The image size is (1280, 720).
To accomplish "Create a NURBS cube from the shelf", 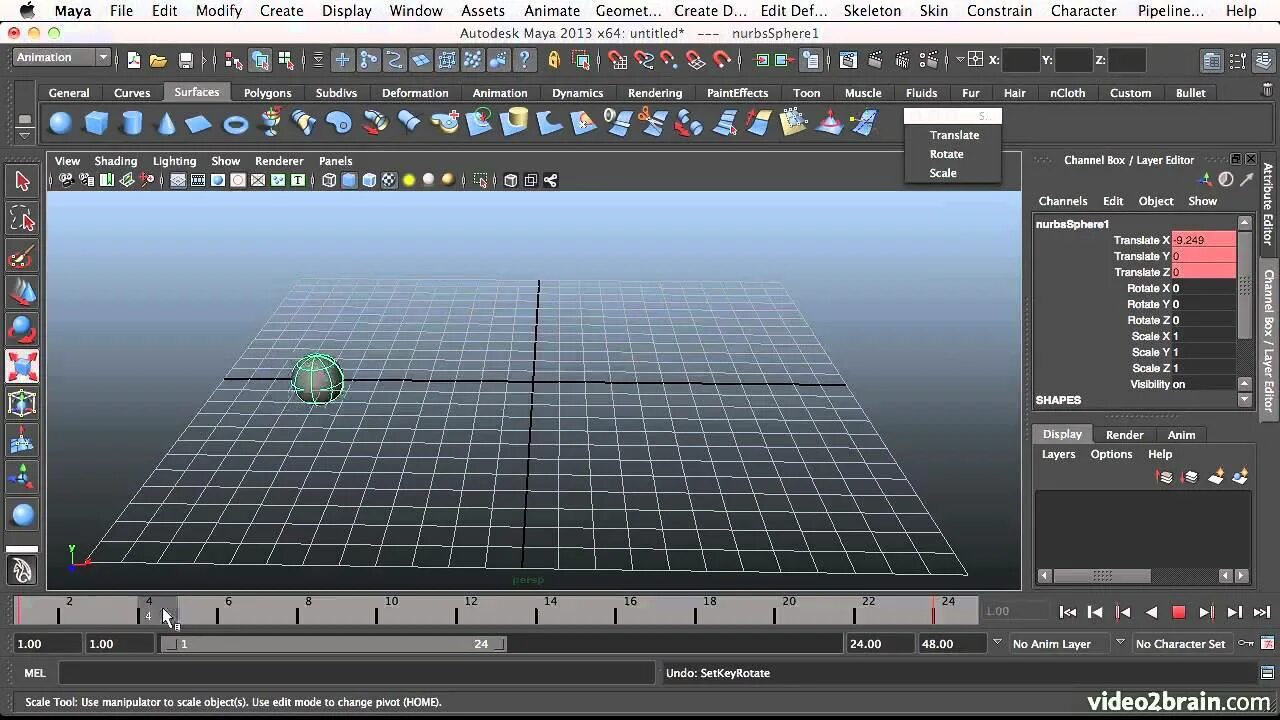I will 96,123.
